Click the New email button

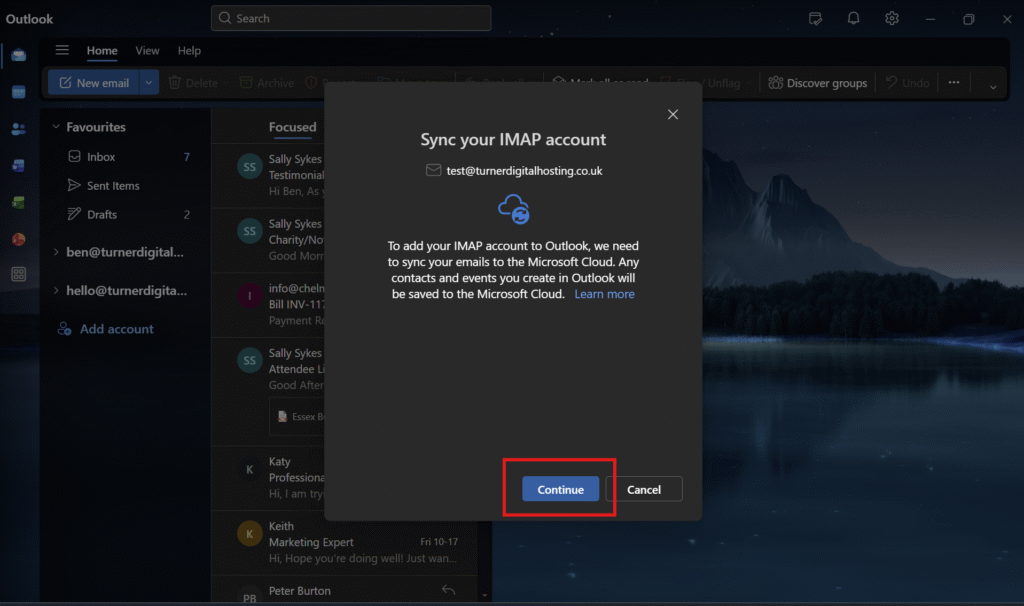coord(94,83)
